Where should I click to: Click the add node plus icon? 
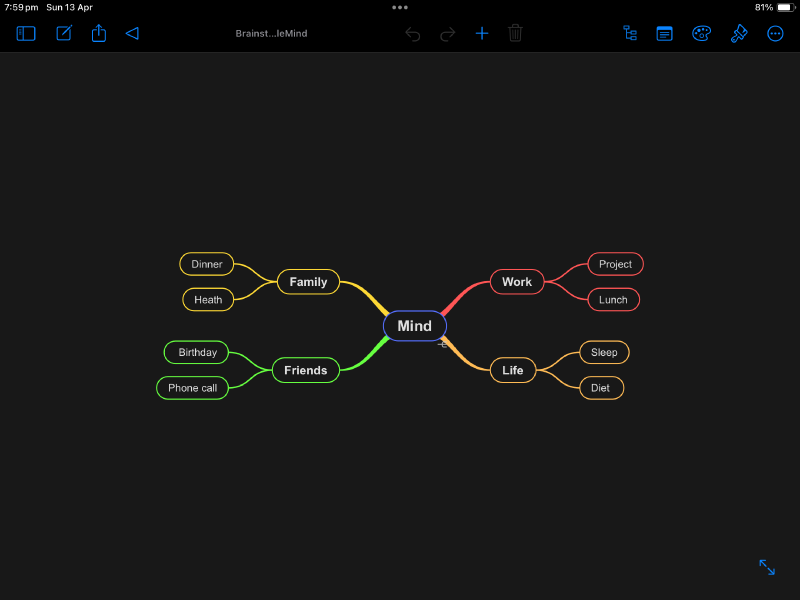point(481,33)
